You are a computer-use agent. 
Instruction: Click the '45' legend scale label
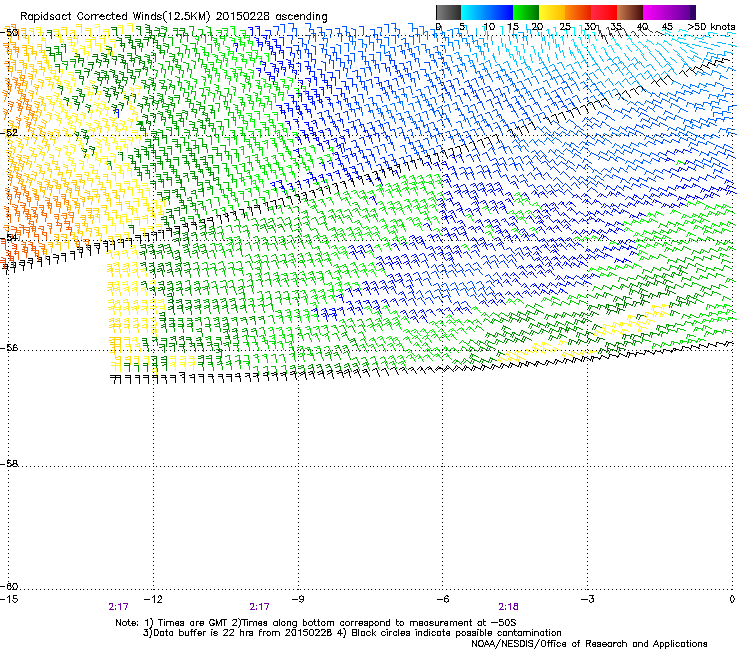(x=667, y=27)
